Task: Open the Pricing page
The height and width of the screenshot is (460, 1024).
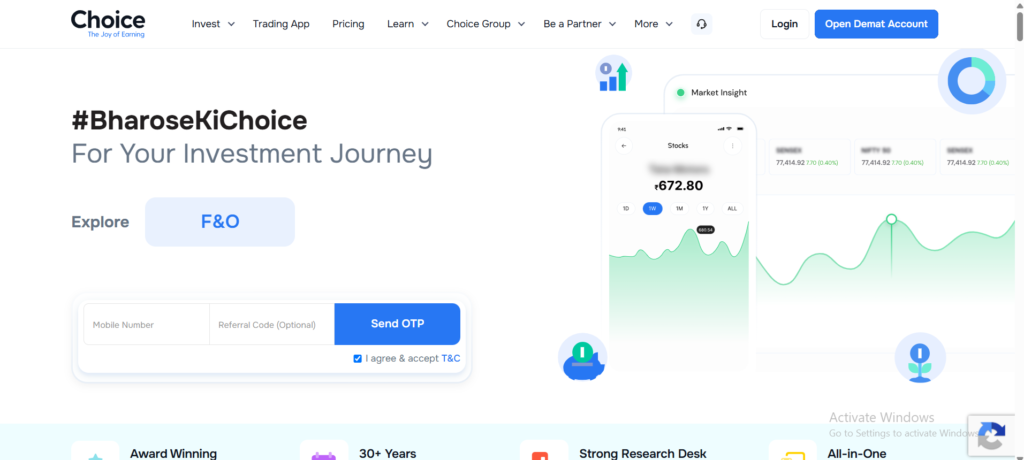Action: pos(348,24)
